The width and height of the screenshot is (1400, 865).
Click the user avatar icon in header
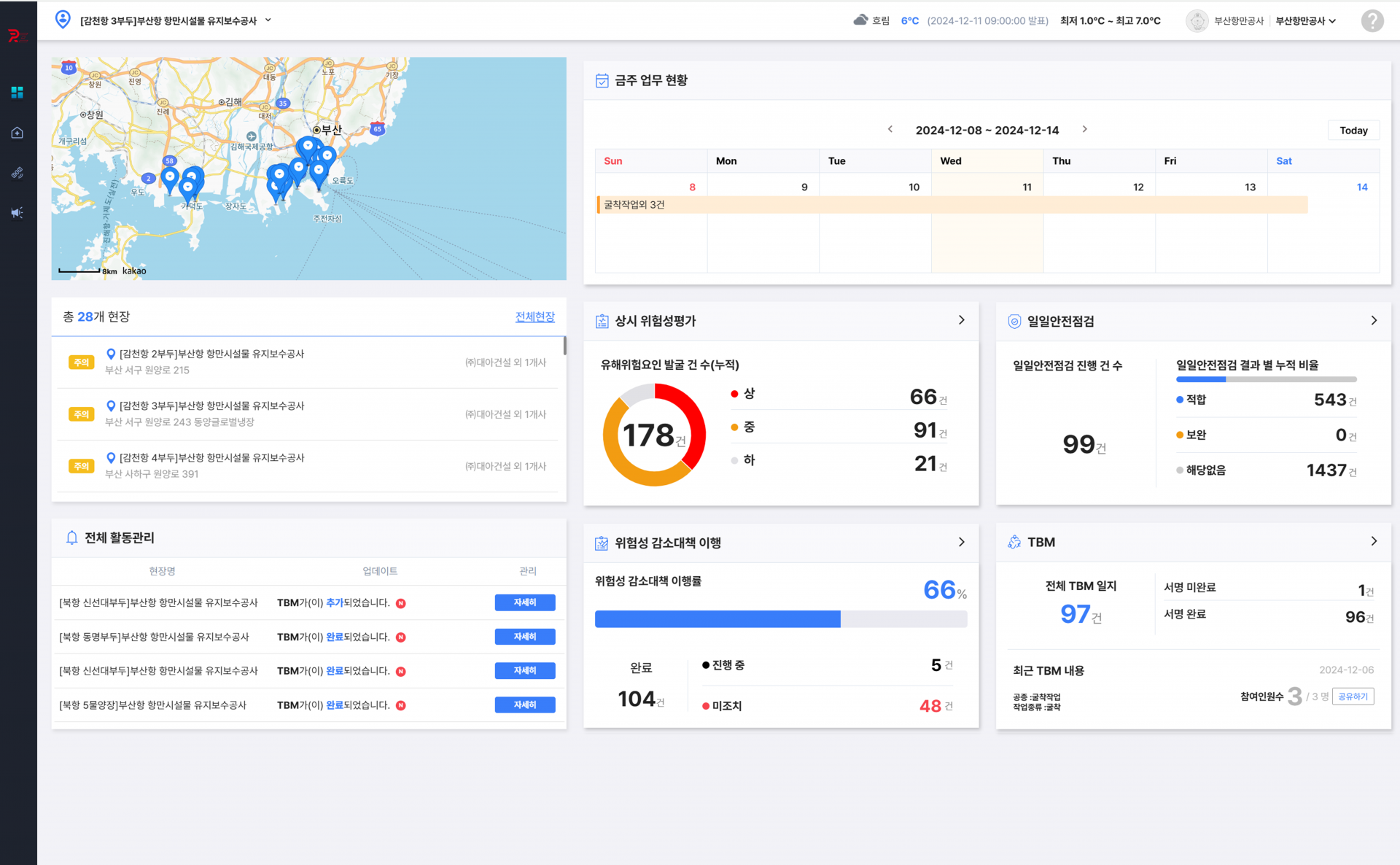[x=1197, y=20]
